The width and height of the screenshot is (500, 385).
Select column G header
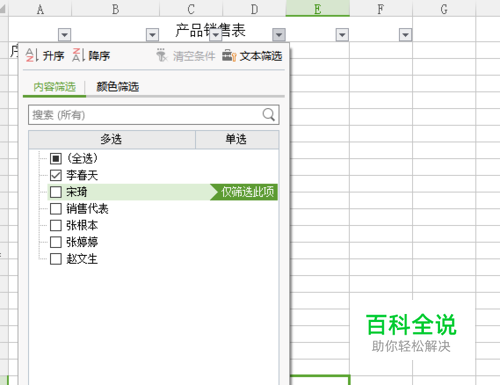pyautogui.click(x=444, y=9)
